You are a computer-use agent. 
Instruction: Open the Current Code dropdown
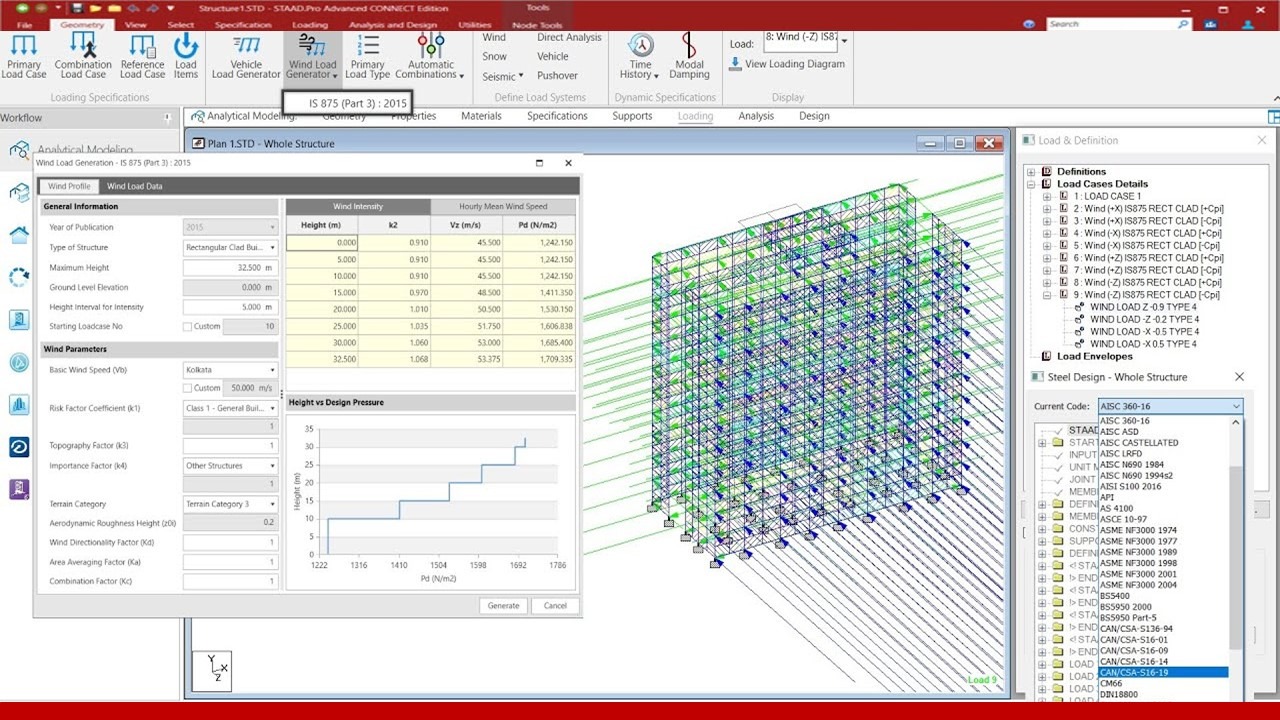(1170, 406)
